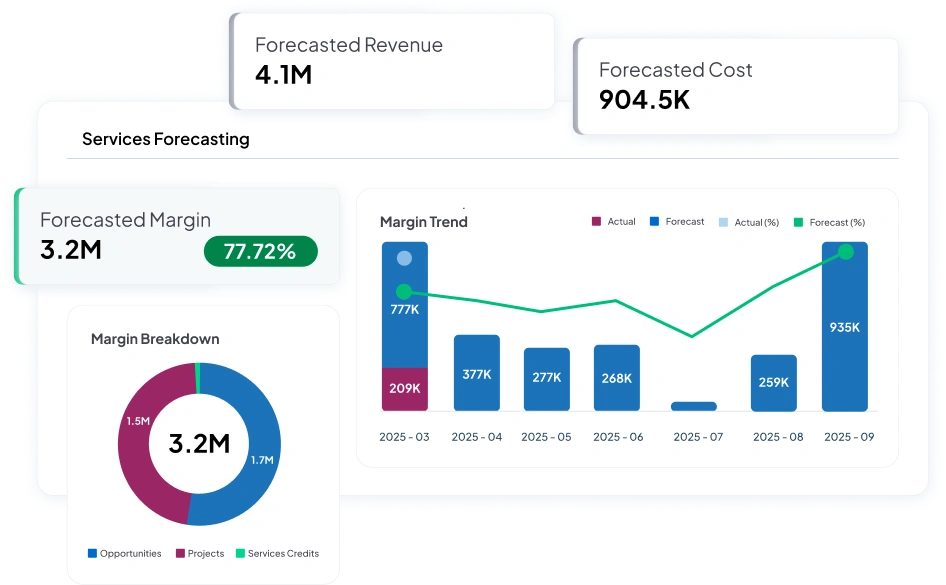Click the 377K bar for 2025-04
Image resolution: width=946 pixels, height=585 pixels.
[477, 374]
